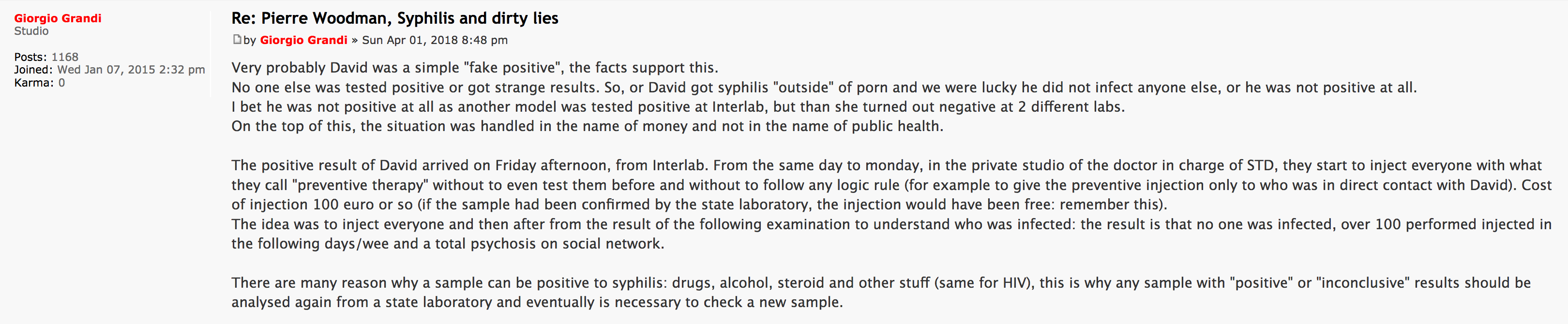Screen dimensions: 1568x324
Task: Click the paragraph starting "The positive result of David"
Action: click(886, 185)
